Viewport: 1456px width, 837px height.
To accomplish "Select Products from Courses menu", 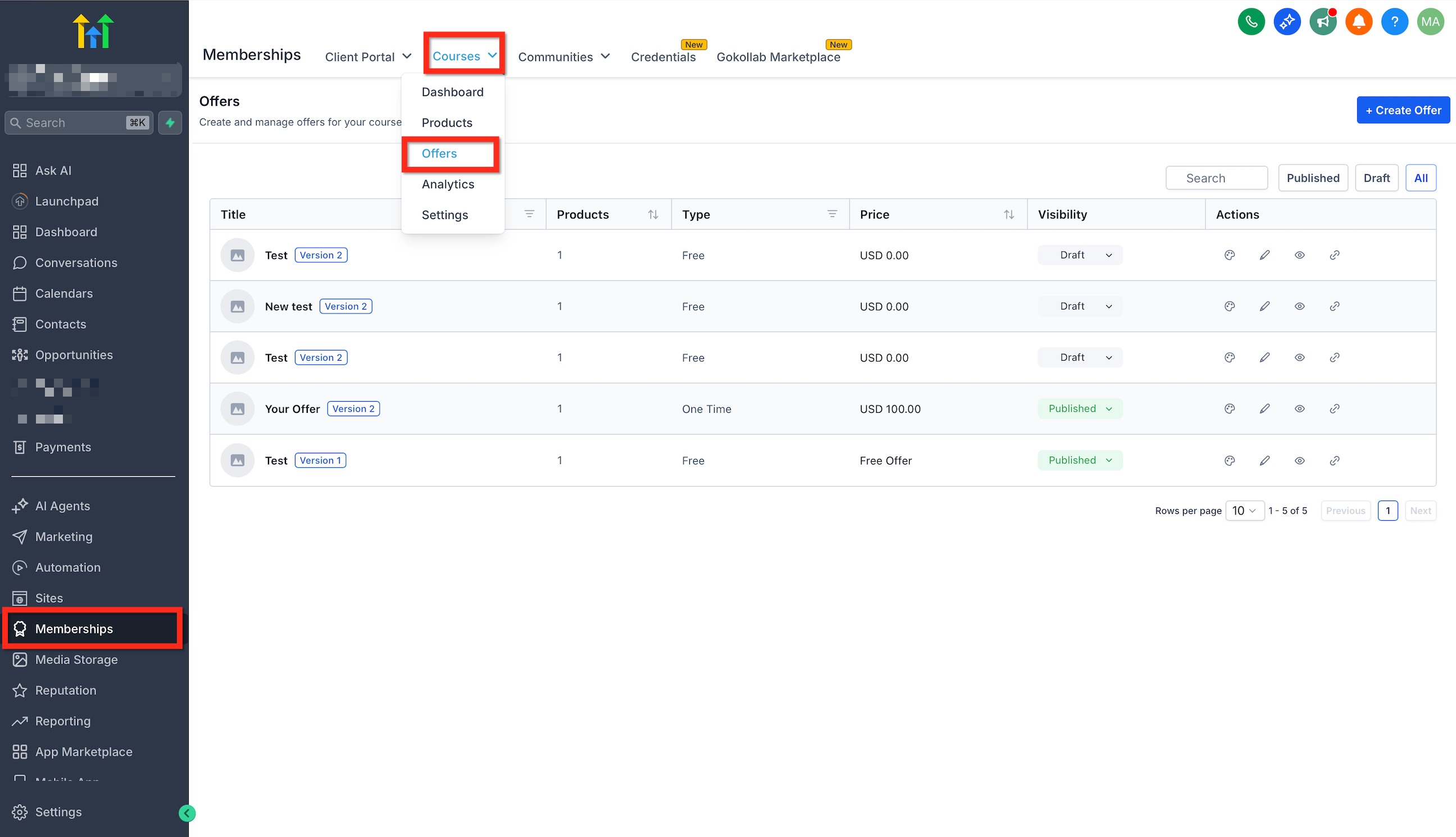I will coord(447,122).
